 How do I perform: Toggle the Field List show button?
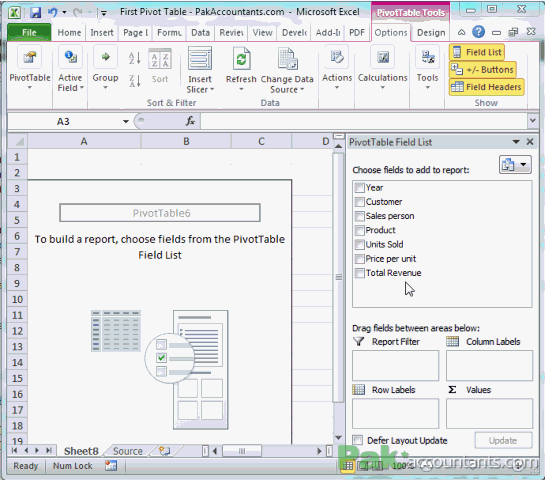point(477,52)
